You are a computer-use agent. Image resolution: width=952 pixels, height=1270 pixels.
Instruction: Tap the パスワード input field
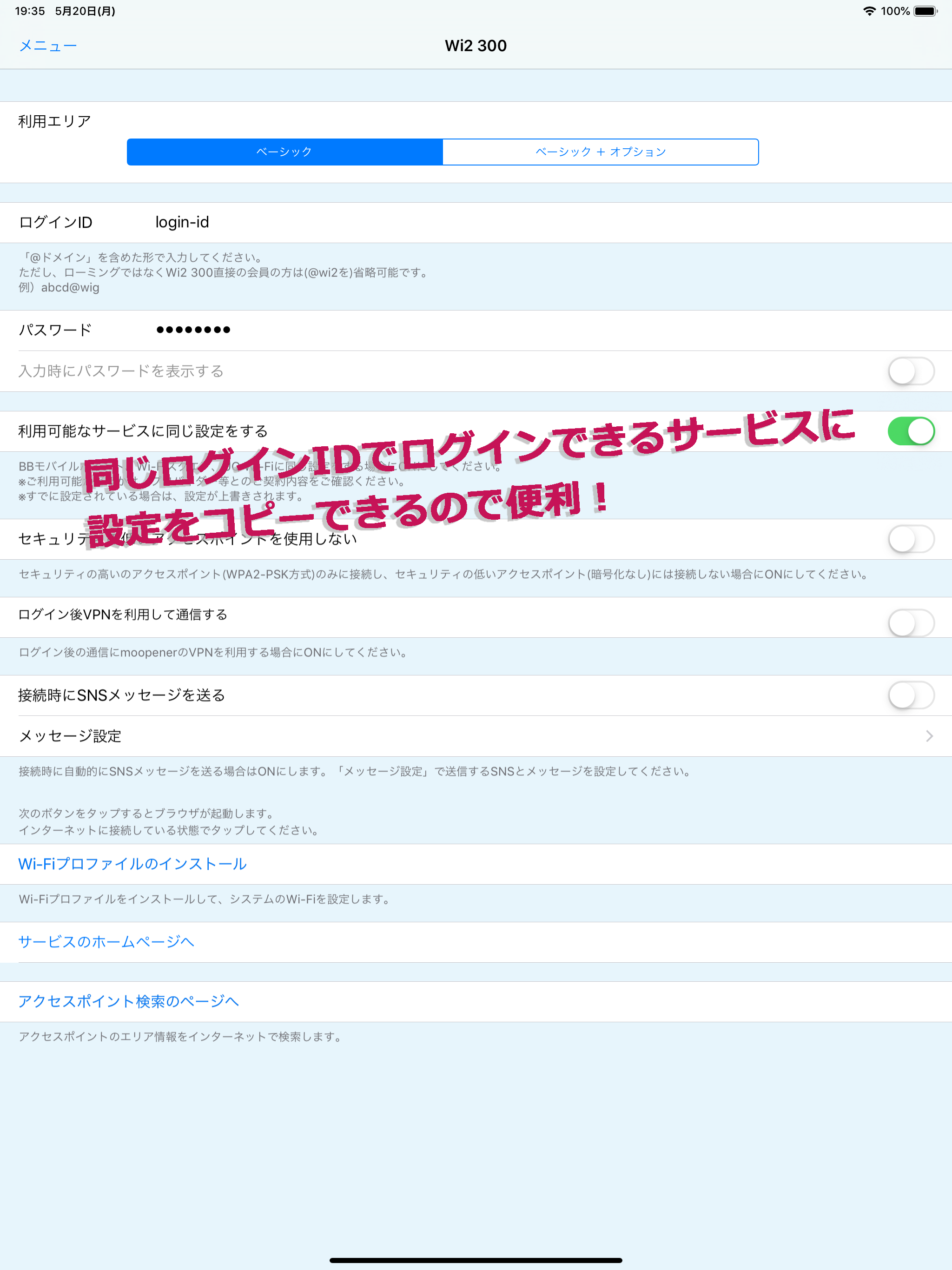(x=476, y=330)
